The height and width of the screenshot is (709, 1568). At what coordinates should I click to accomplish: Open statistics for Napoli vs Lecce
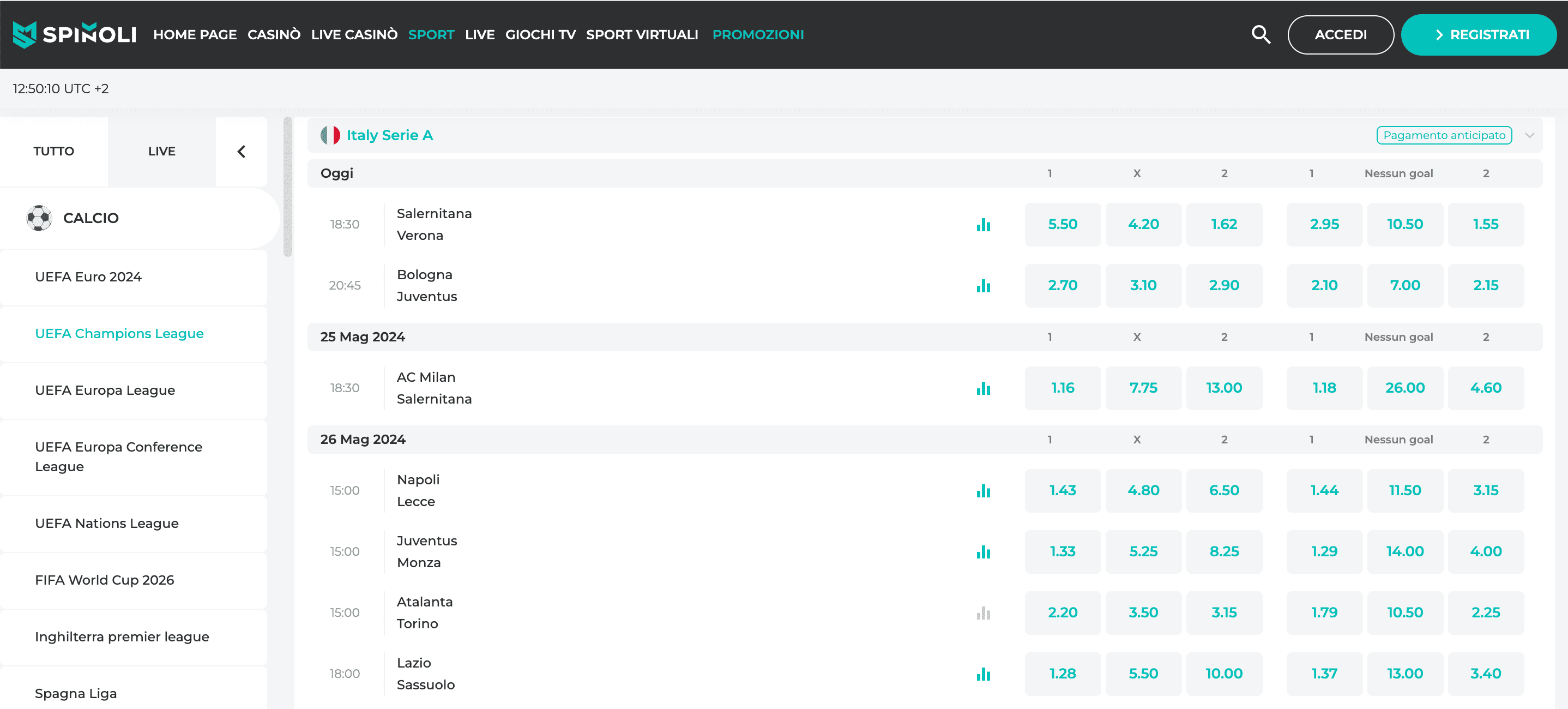click(x=984, y=490)
